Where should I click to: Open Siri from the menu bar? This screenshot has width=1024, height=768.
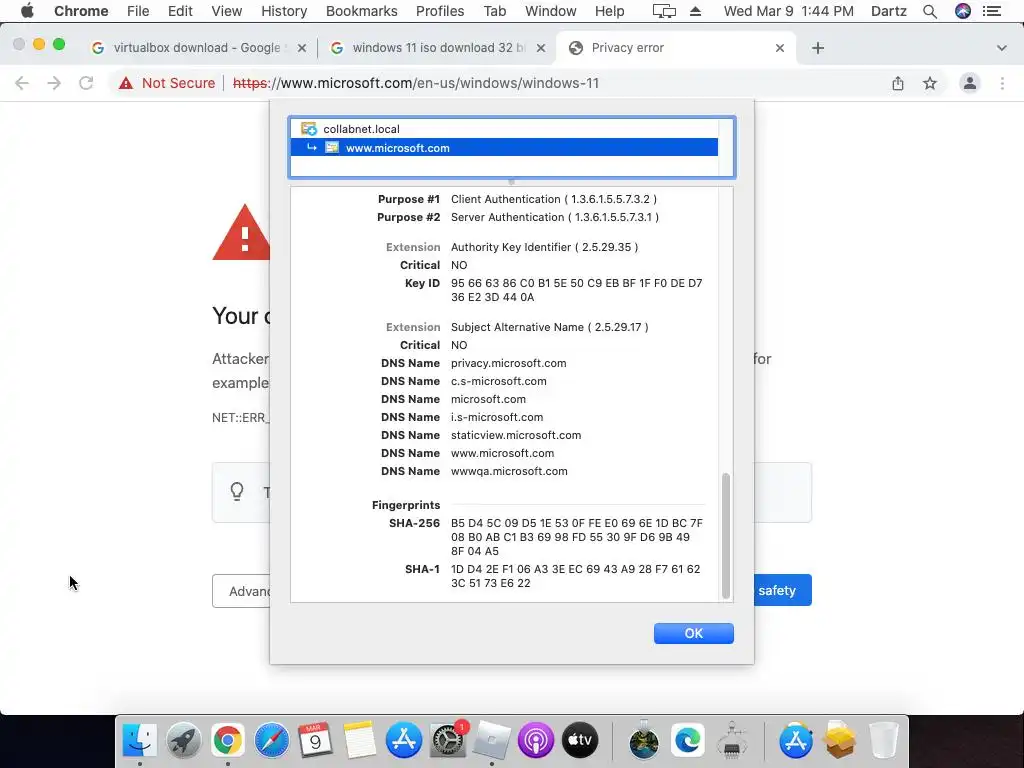(x=963, y=11)
